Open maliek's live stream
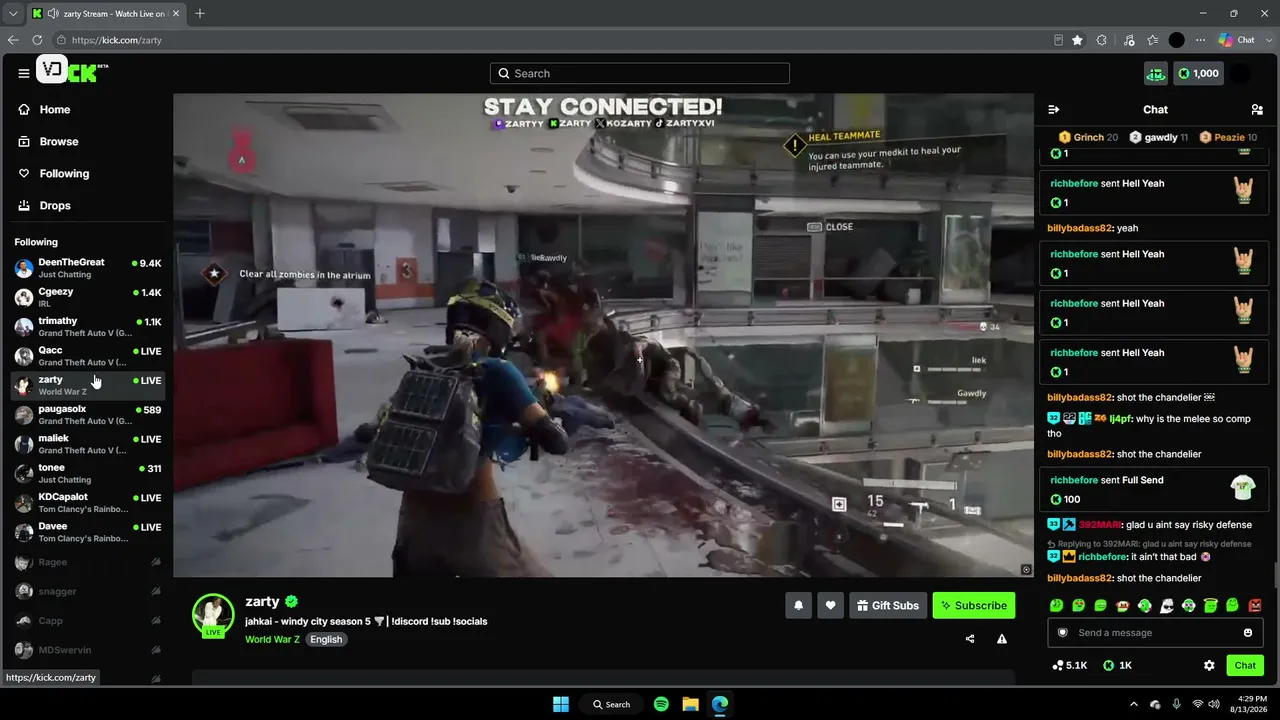 pos(88,444)
